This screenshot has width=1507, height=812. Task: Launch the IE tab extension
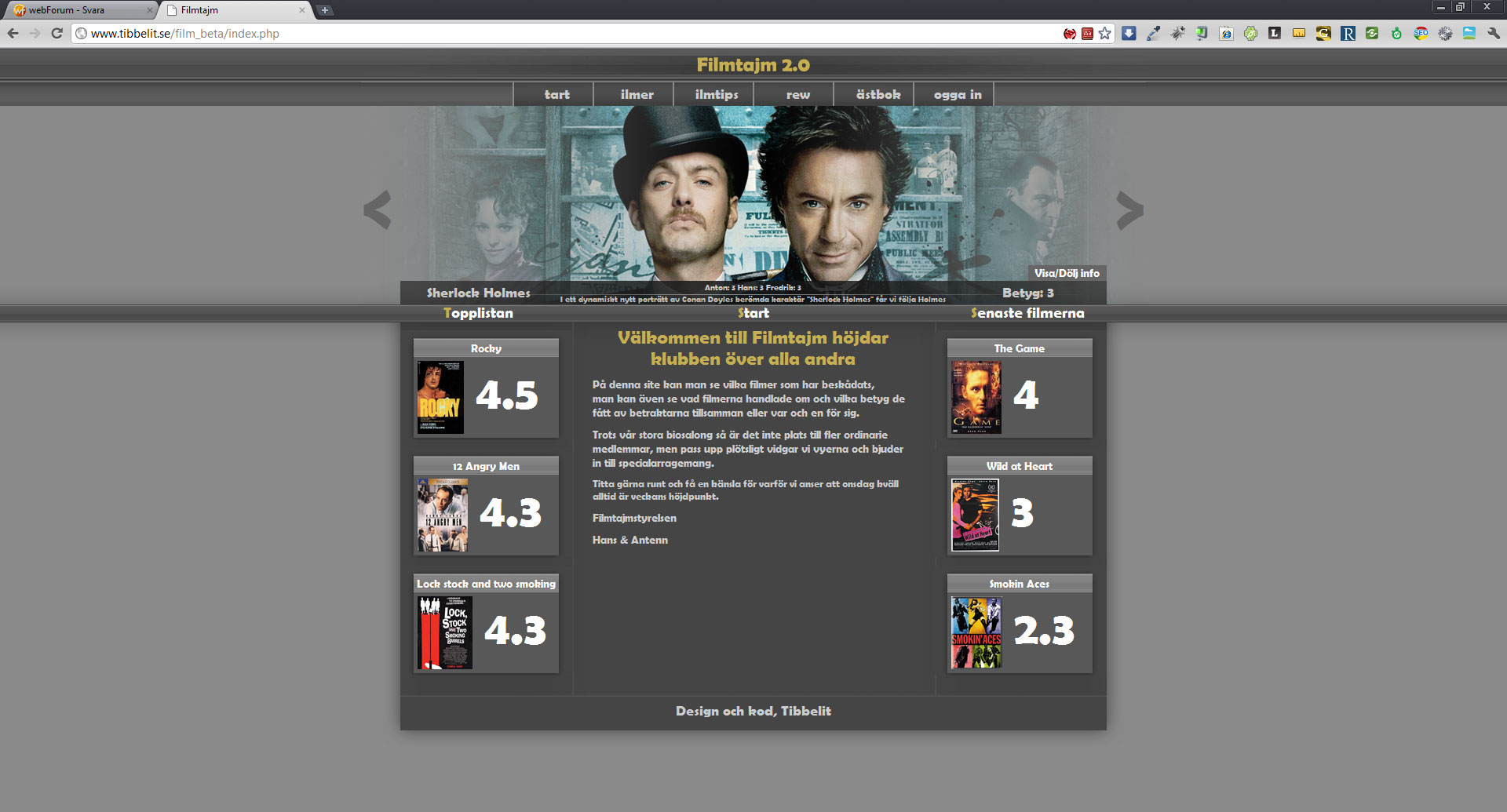[1226, 34]
